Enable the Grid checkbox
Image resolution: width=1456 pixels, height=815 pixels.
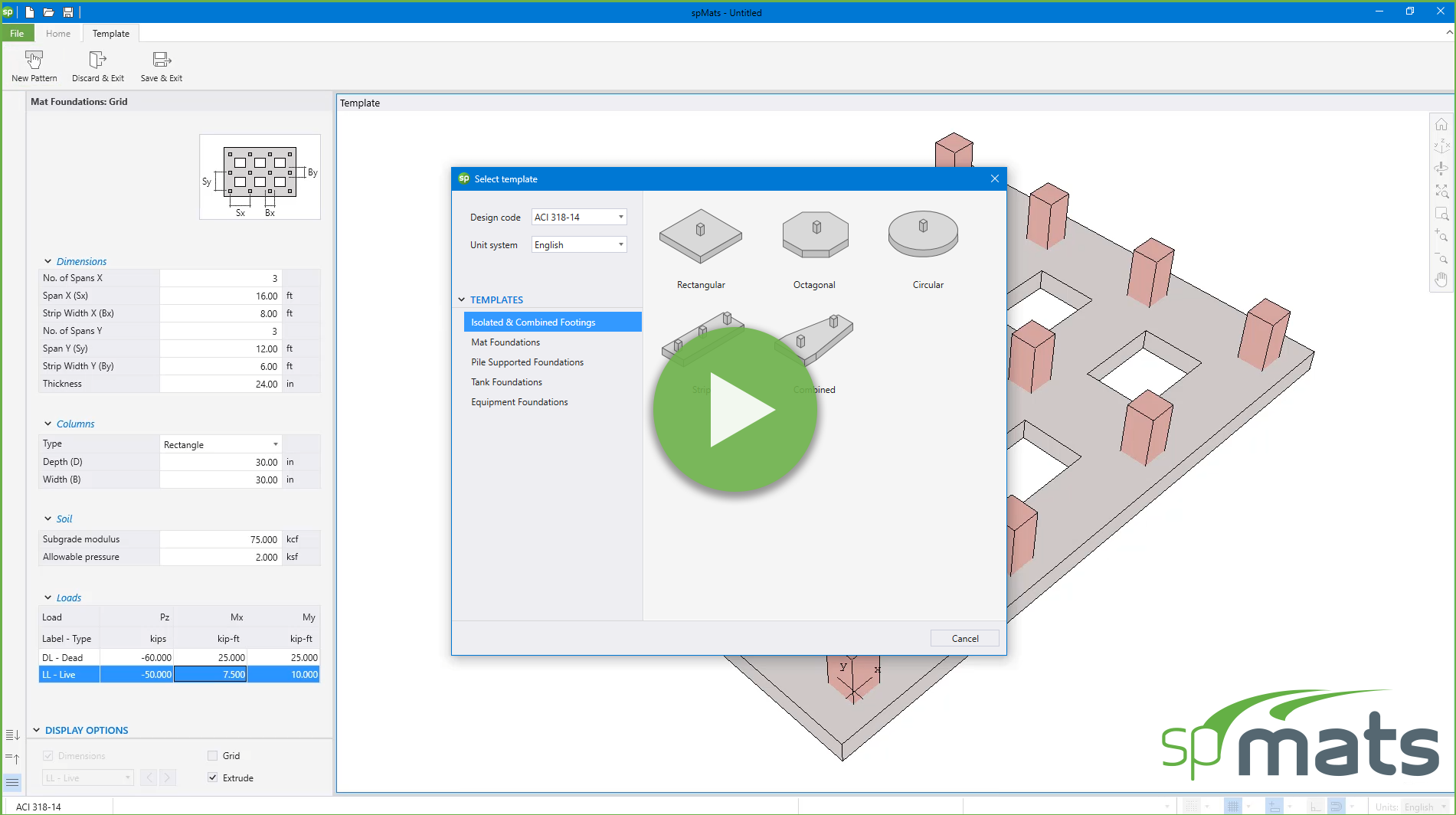tap(213, 756)
